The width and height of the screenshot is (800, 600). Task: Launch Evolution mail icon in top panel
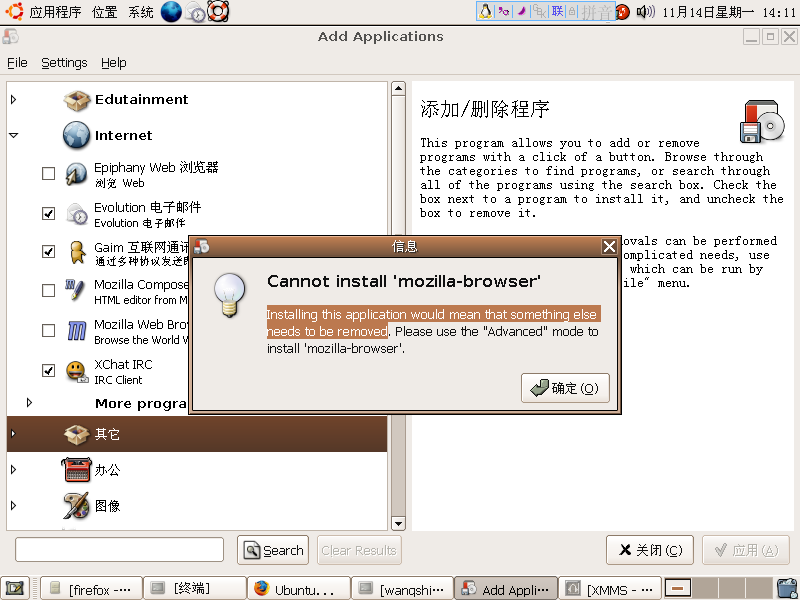[x=195, y=12]
